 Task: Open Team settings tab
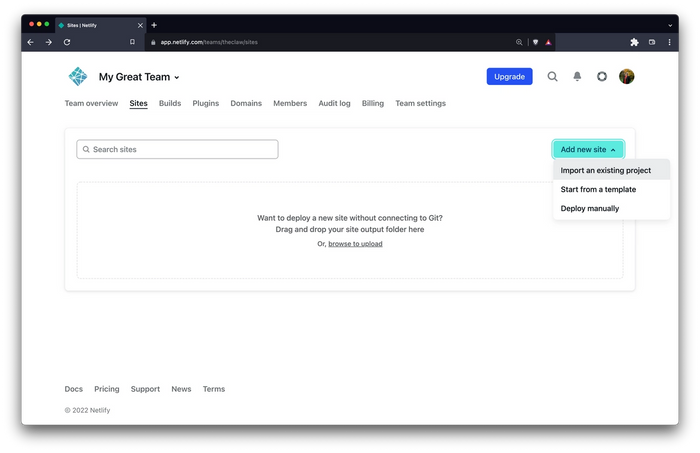(x=421, y=103)
